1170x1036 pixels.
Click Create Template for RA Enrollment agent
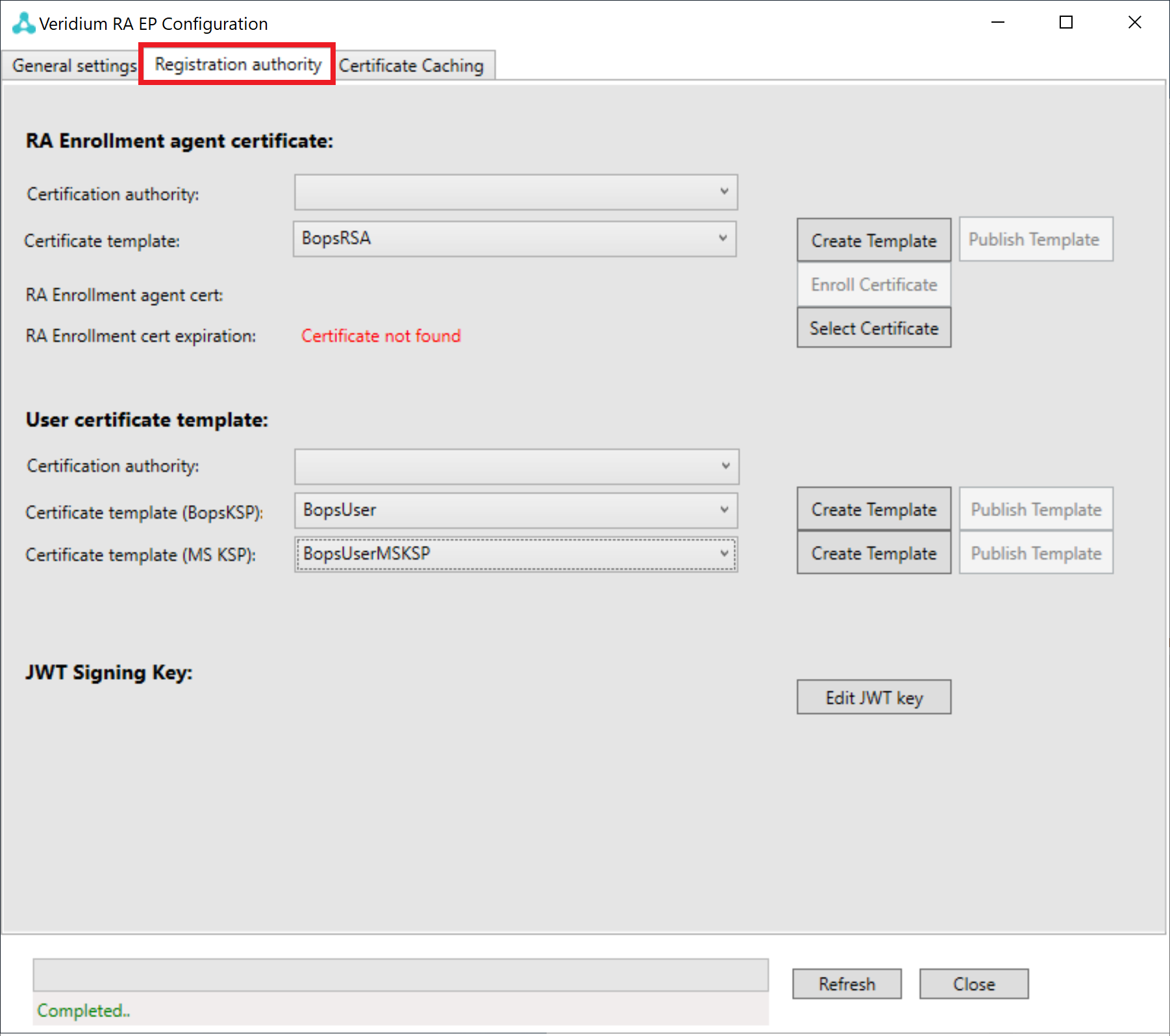(x=873, y=240)
